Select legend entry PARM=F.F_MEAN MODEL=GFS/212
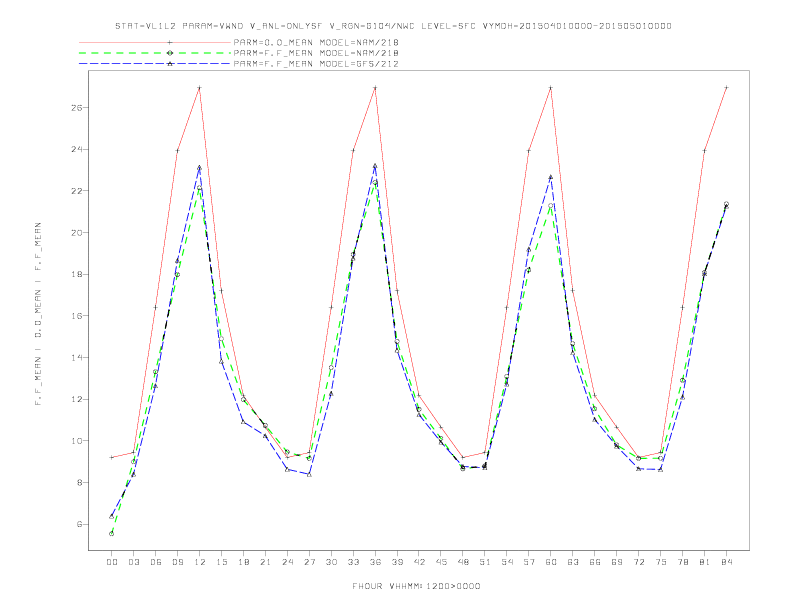The height and width of the screenshot is (612, 792). (x=316, y=64)
